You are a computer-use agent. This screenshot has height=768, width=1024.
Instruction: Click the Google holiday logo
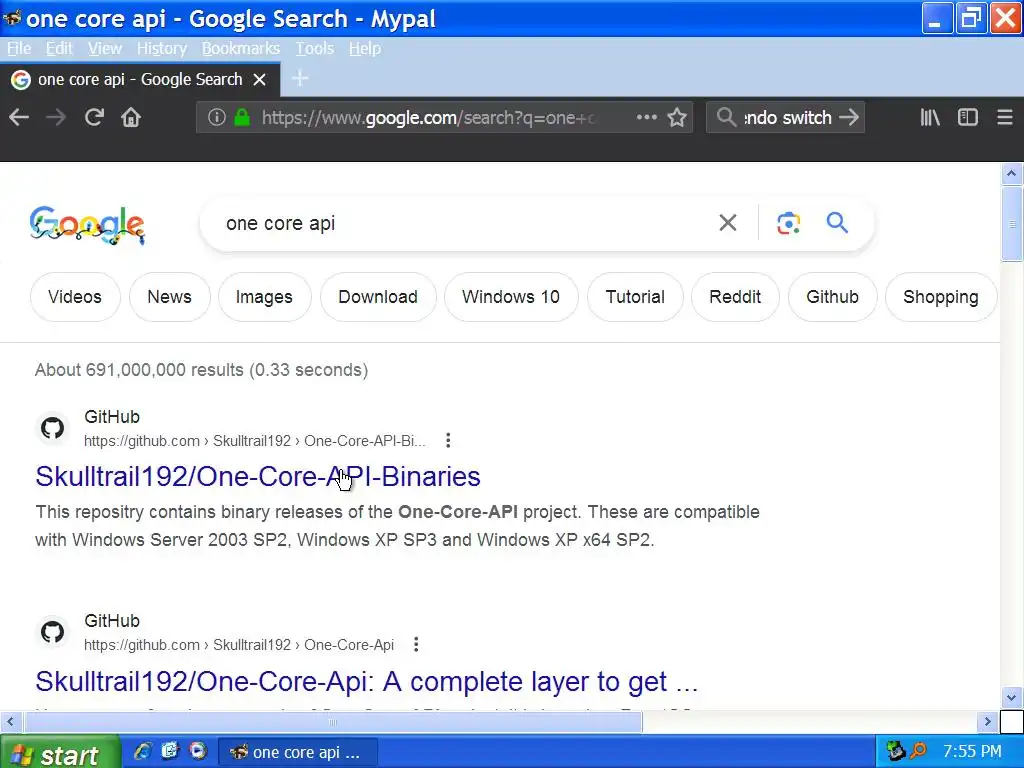pyautogui.click(x=87, y=225)
